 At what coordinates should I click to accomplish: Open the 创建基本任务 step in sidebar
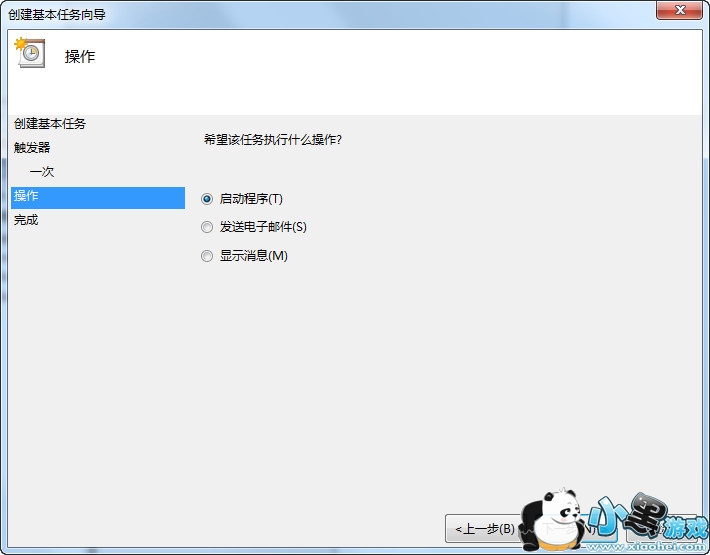(50, 124)
